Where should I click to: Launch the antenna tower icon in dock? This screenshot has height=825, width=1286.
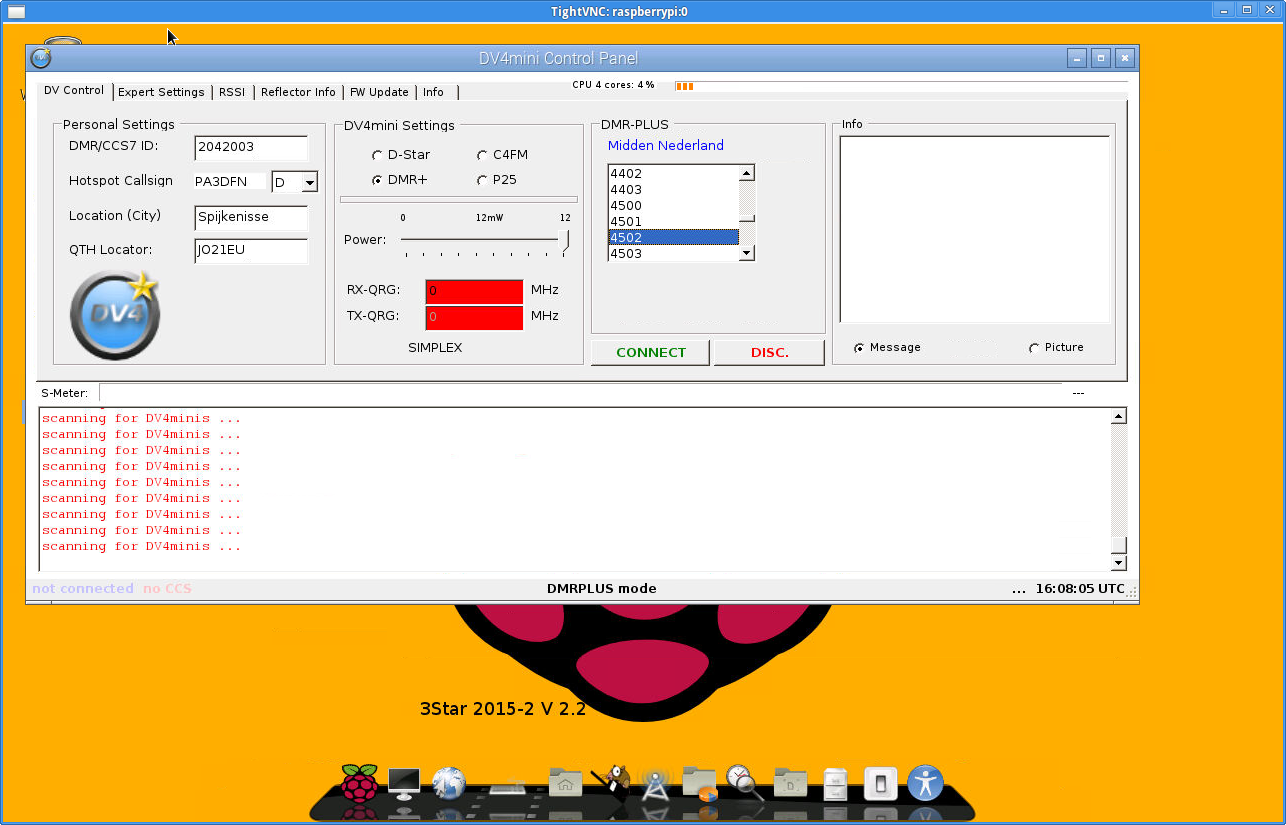655,783
